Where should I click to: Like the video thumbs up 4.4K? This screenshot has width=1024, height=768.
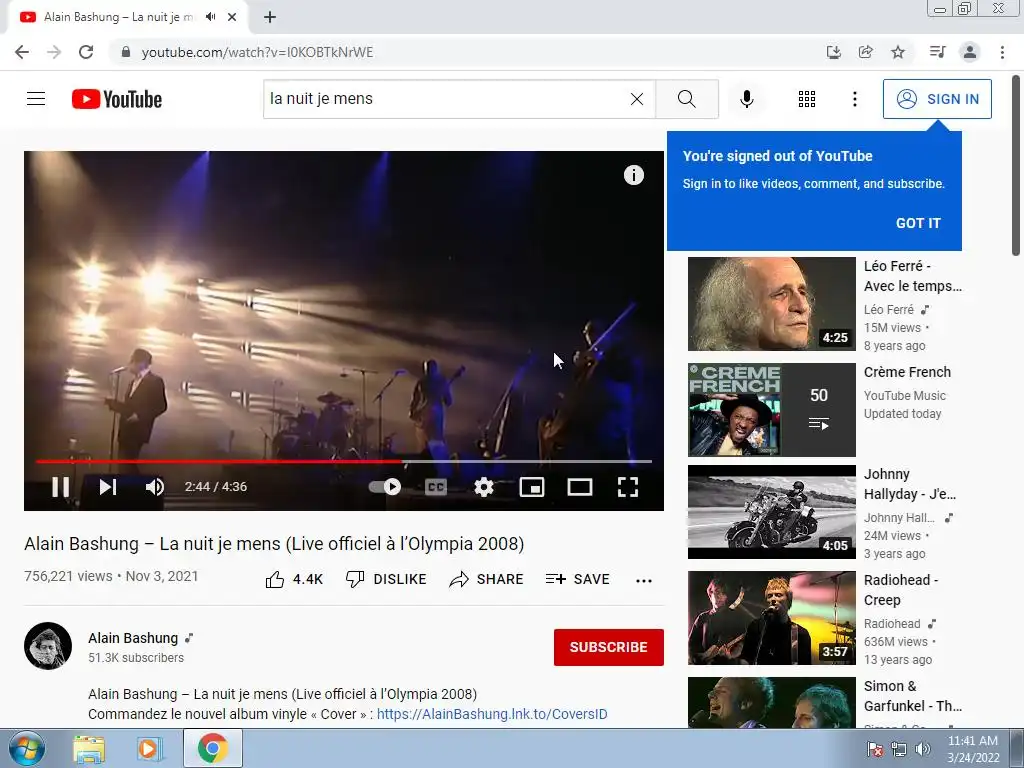click(x=294, y=579)
